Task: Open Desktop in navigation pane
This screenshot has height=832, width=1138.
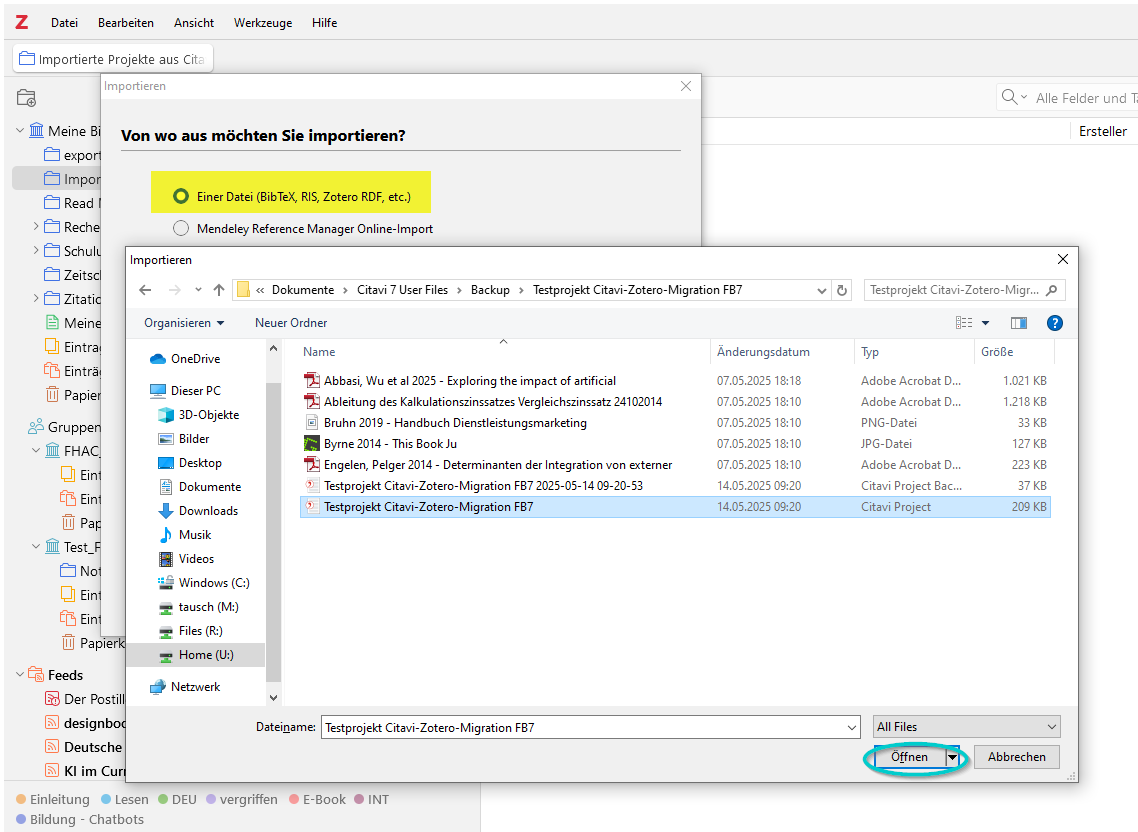Action: pos(190,462)
